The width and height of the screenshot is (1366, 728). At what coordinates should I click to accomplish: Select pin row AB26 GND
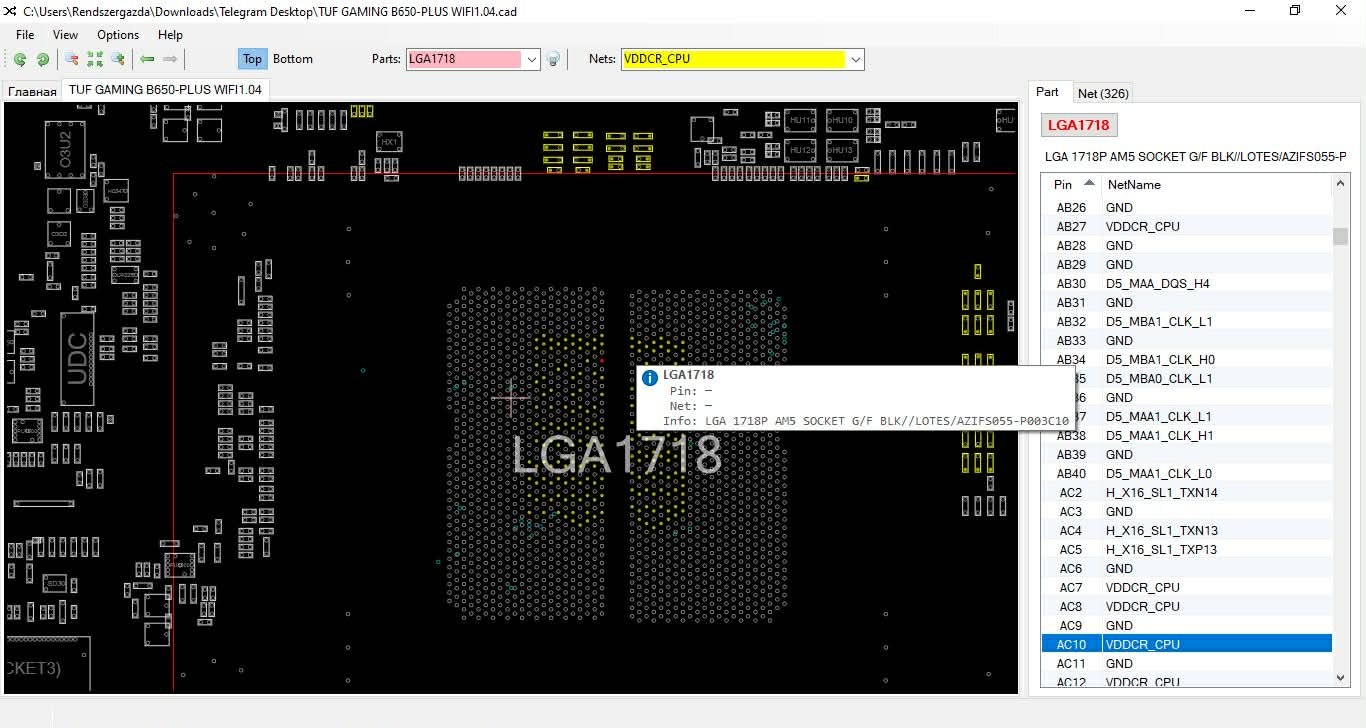coord(1187,207)
